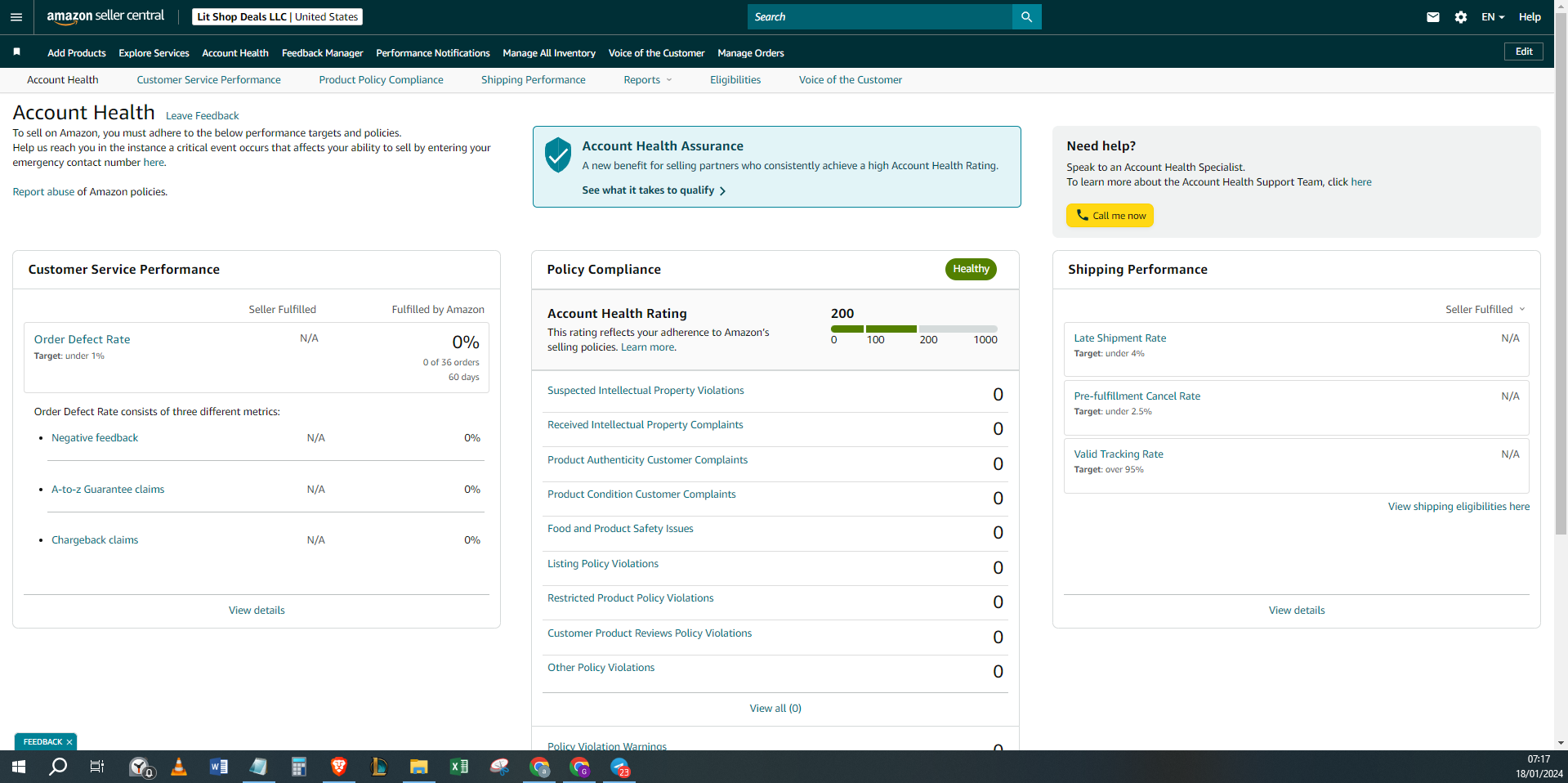
Task: Click the Account Health Rating progress bar
Action: tap(914, 329)
